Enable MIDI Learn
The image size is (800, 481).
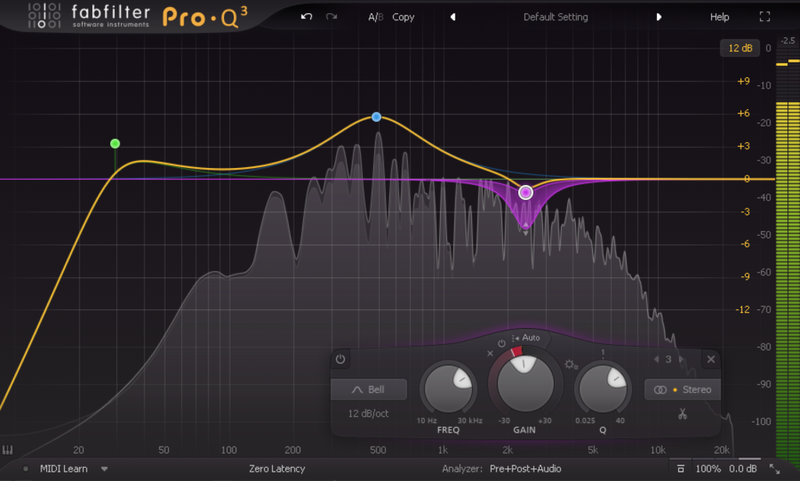(x=64, y=468)
